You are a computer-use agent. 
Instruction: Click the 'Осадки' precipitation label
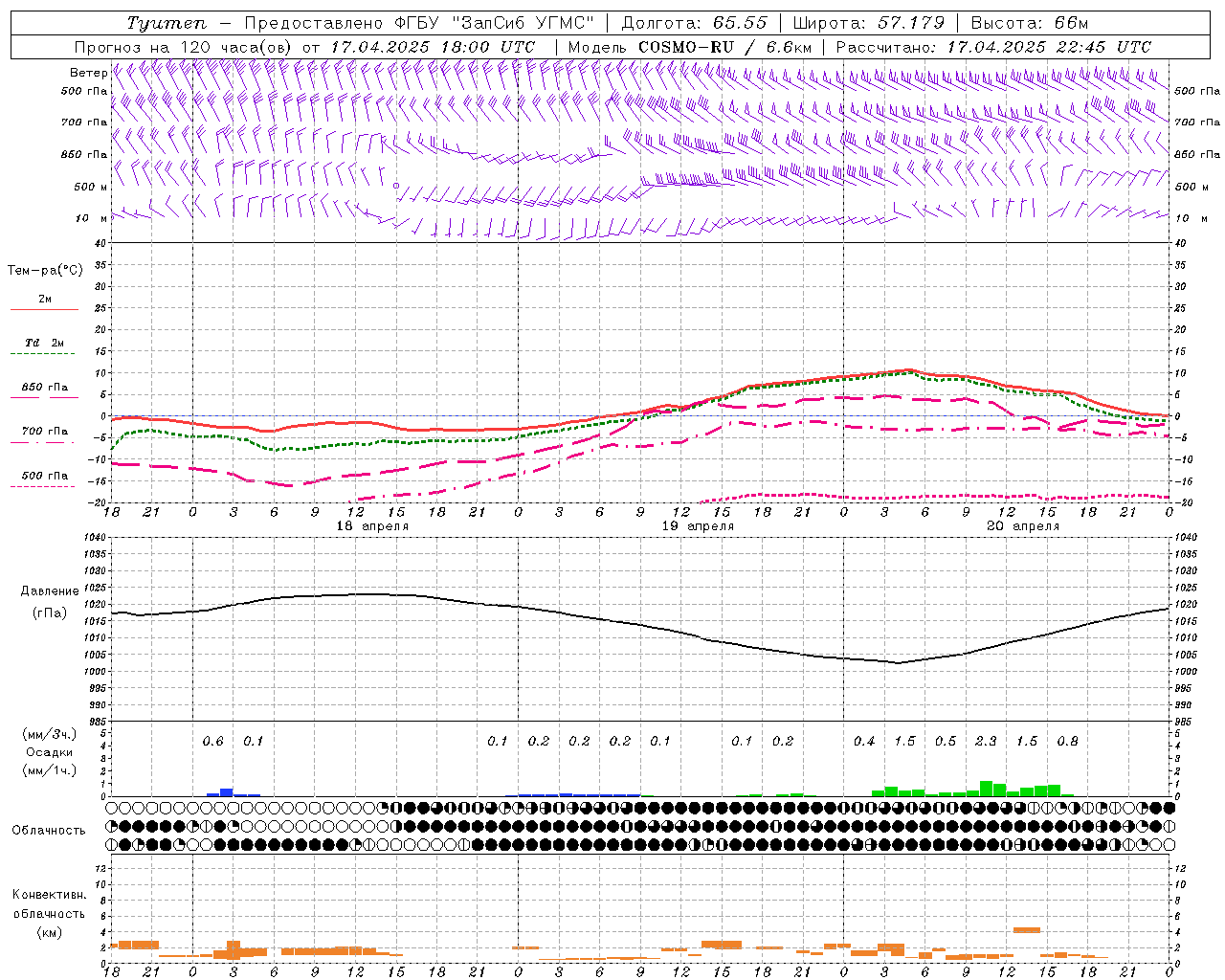(x=49, y=752)
